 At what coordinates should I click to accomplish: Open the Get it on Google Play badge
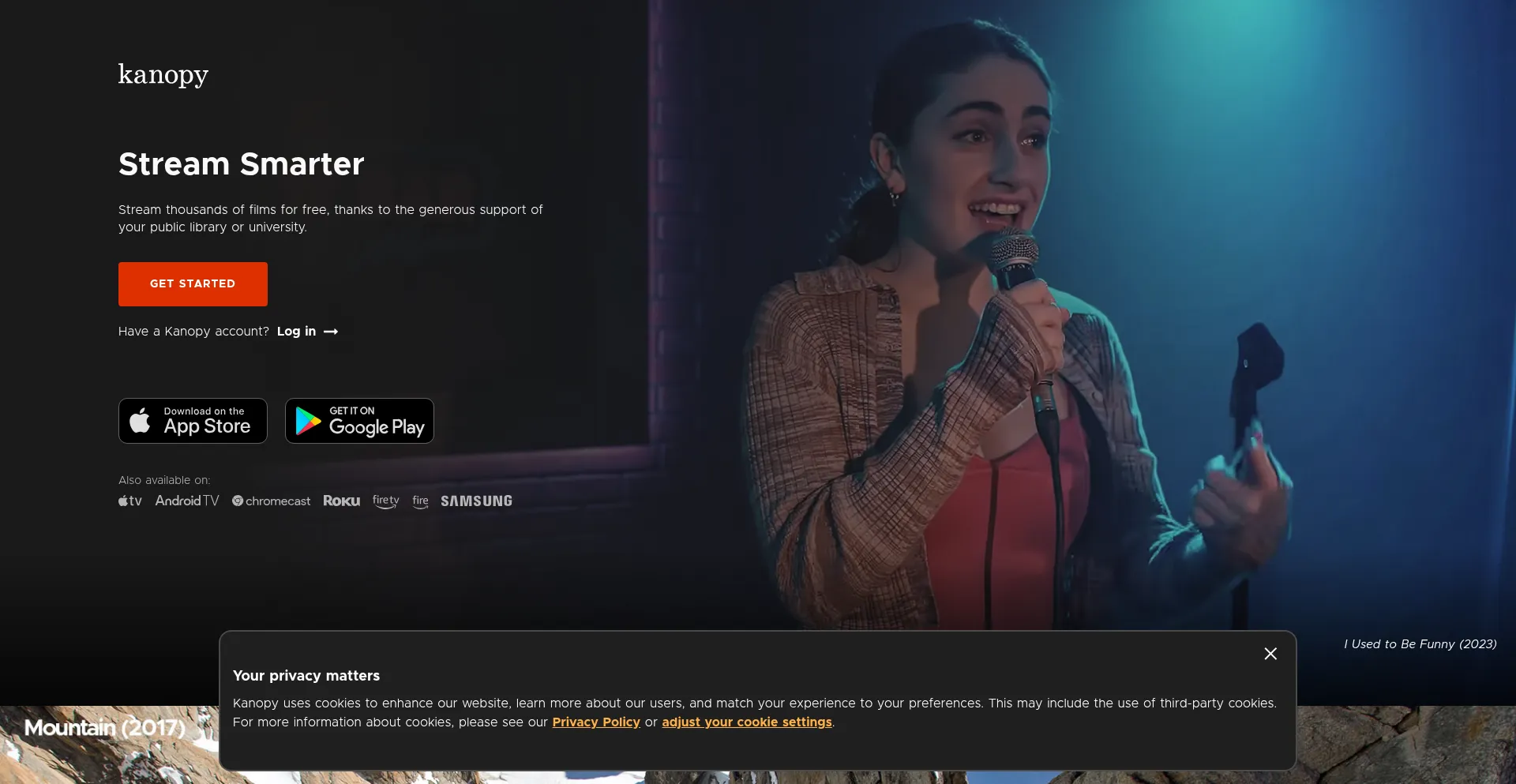click(359, 421)
